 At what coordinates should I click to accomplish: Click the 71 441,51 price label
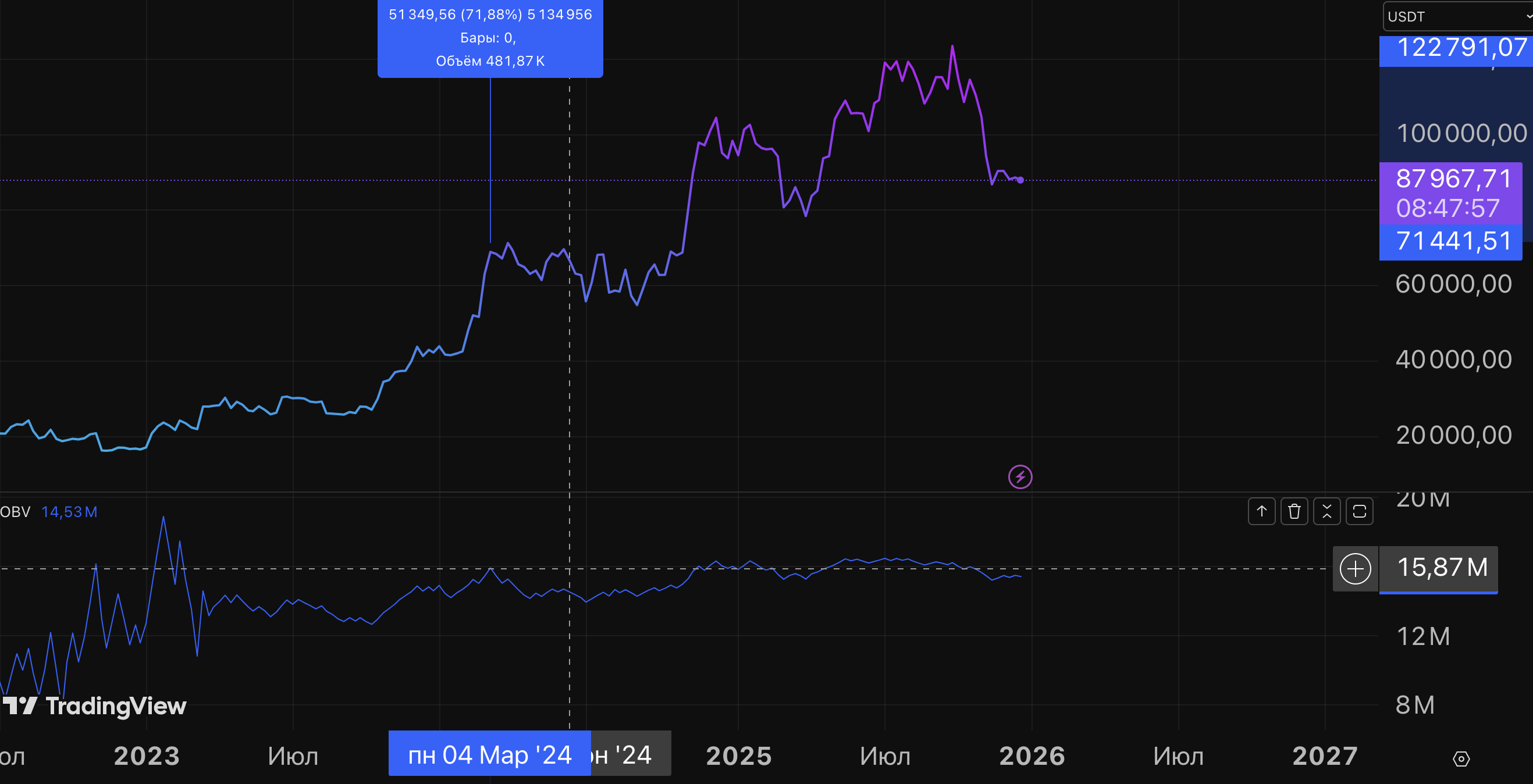click(x=1452, y=241)
